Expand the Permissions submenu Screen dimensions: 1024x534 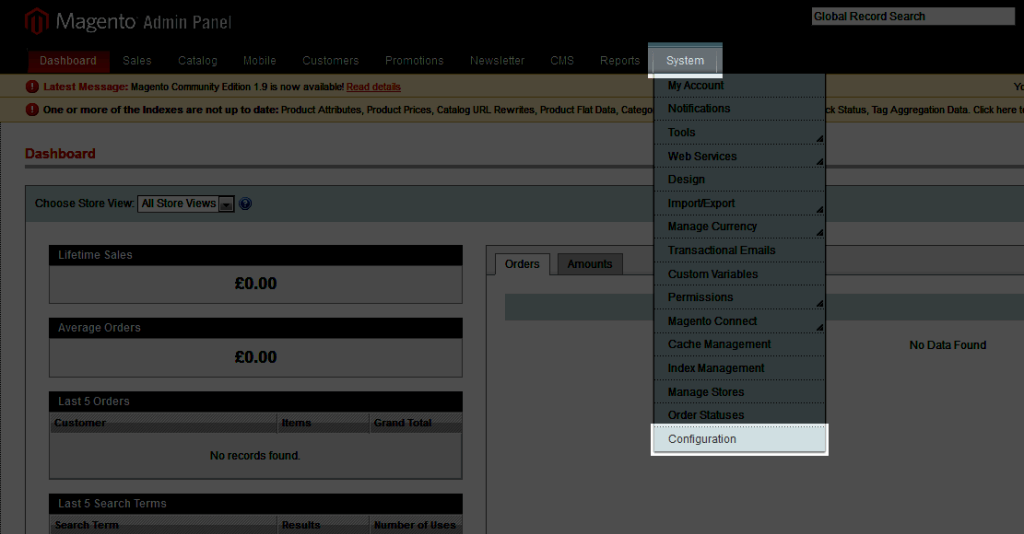pos(739,297)
